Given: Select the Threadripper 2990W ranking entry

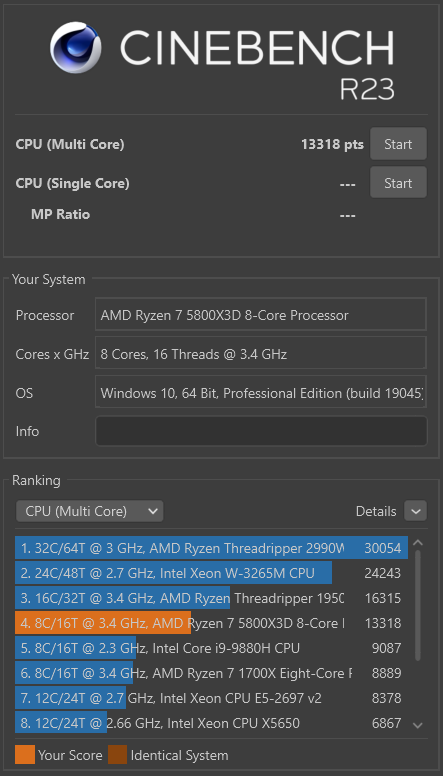Looking at the screenshot, I should point(211,548).
